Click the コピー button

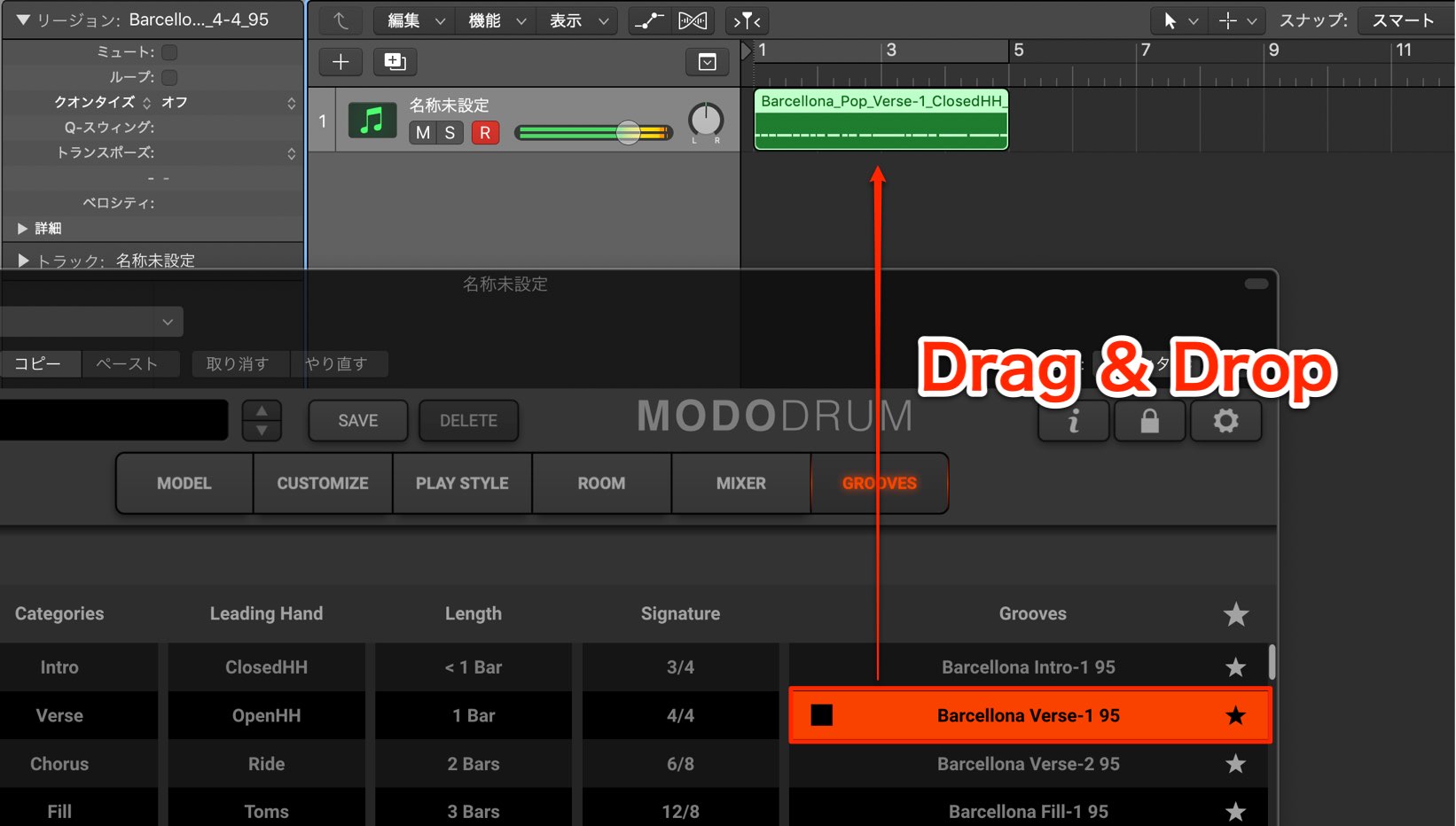pos(40,363)
